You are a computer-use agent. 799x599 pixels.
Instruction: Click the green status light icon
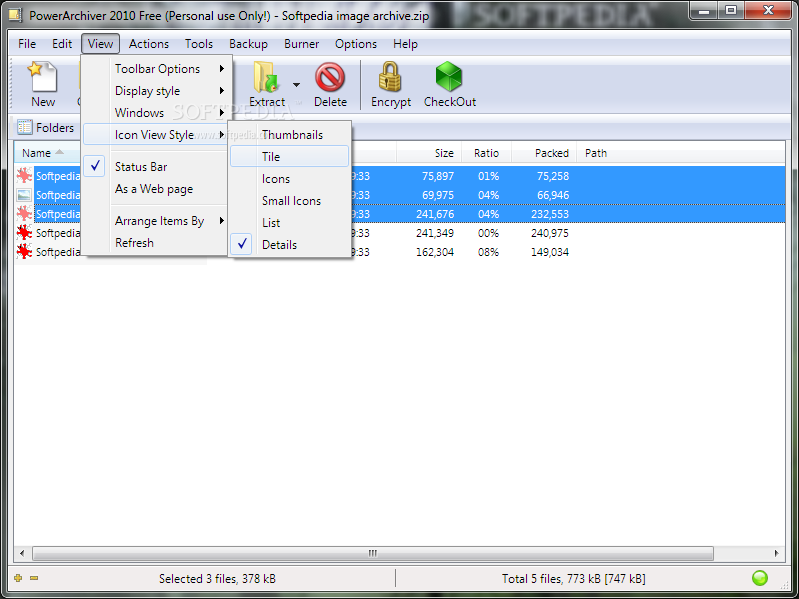click(760, 578)
